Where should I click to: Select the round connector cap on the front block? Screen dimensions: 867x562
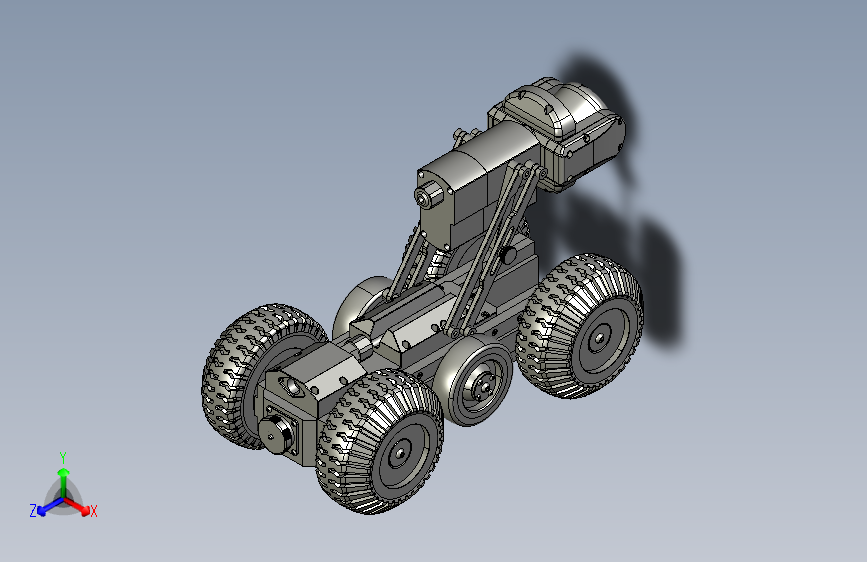point(275,435)
